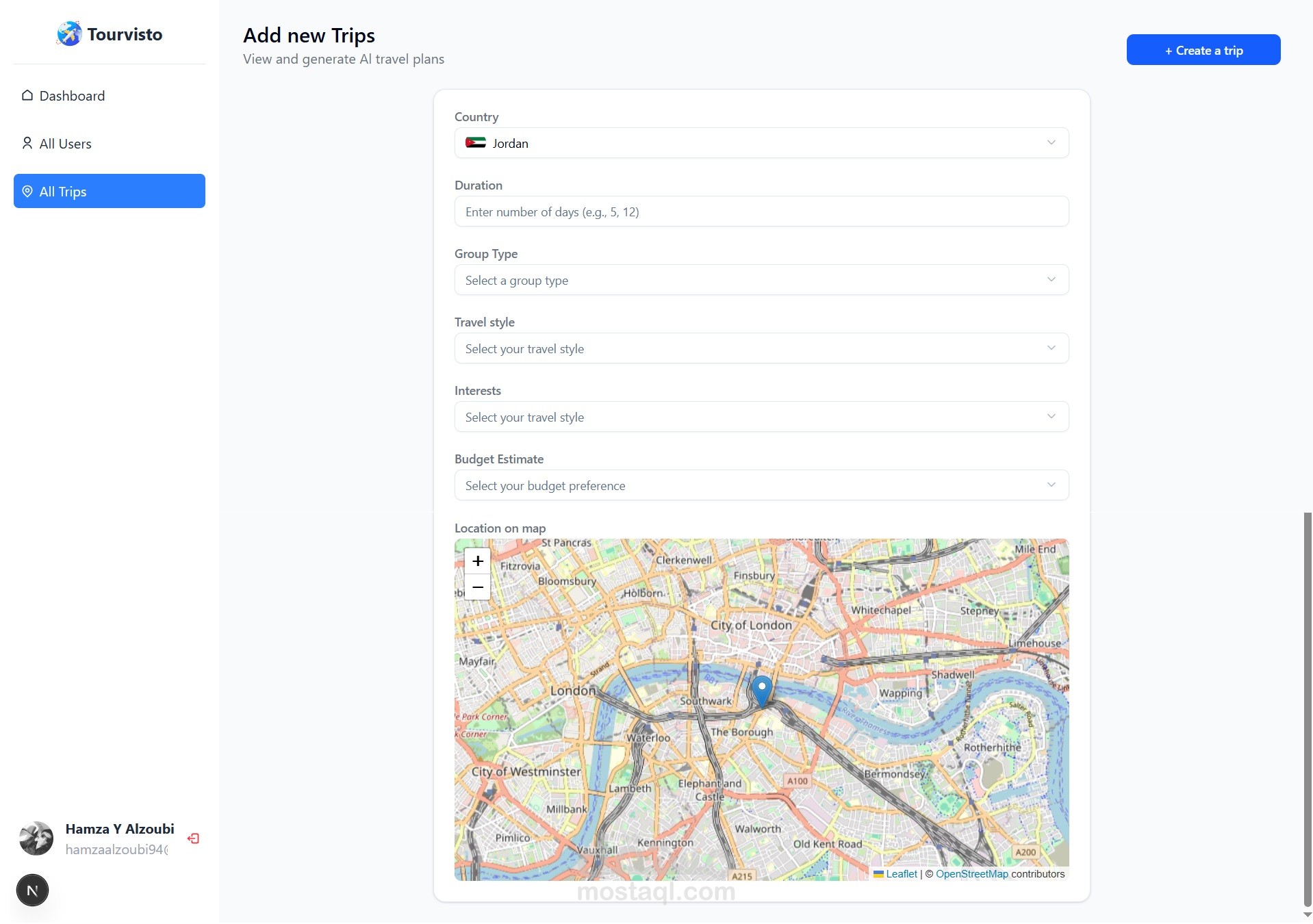Open the Interests dropdown
1313x924 pixels.
point(761,417)
